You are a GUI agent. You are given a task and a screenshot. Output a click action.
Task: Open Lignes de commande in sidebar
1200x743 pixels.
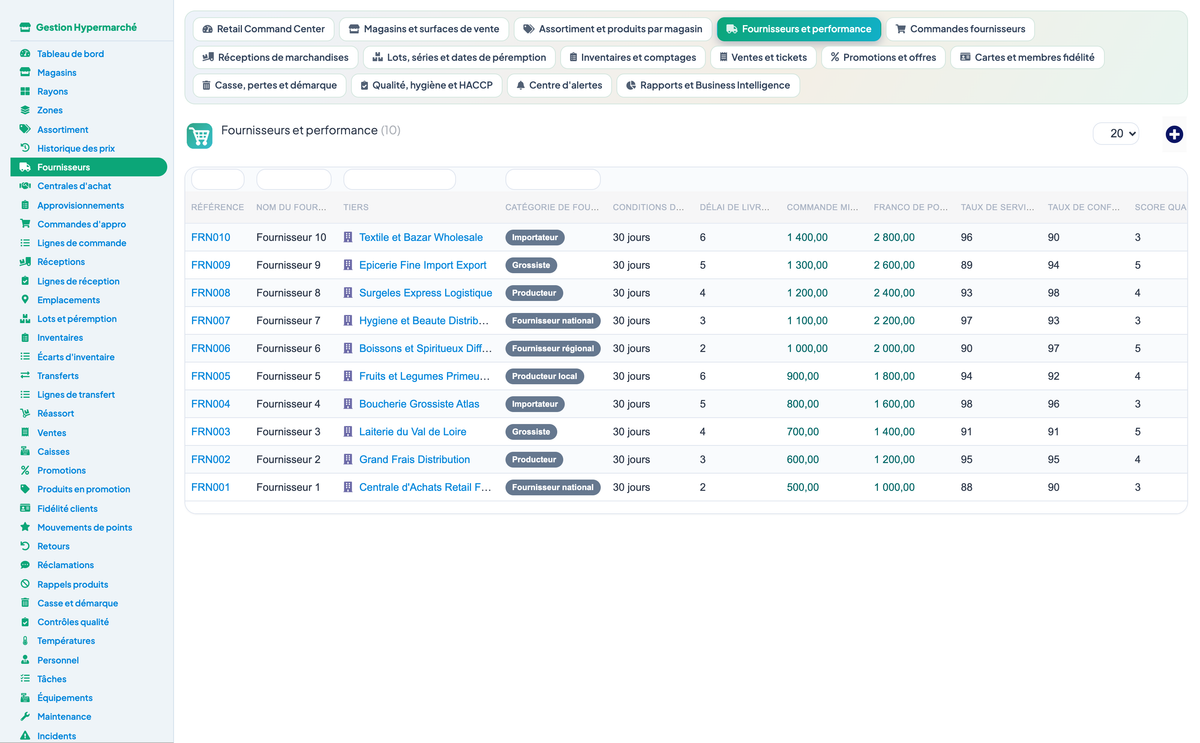tap(82, 243)
